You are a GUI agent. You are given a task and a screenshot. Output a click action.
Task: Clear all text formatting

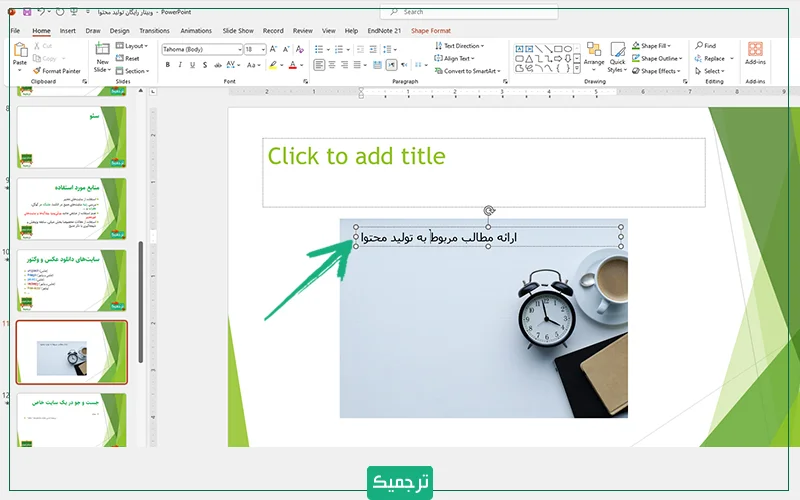coord(299,49)
